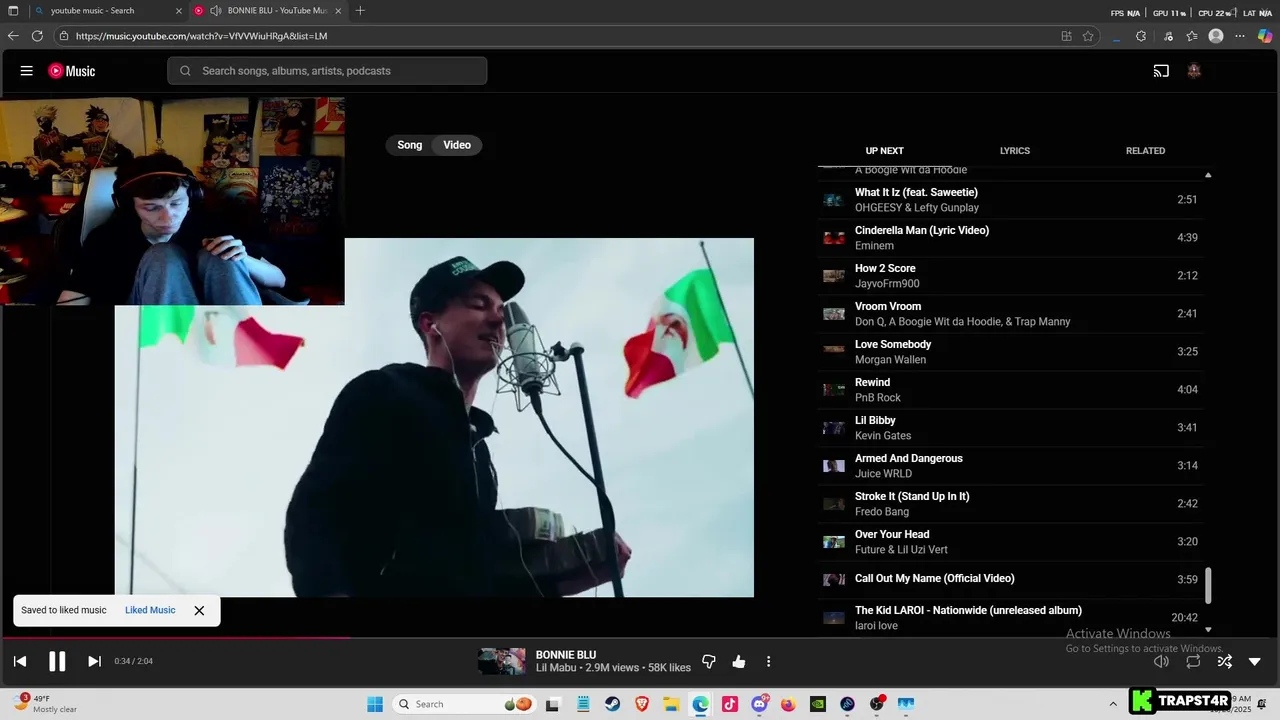The width and height of the screenshot is (1280, 720).
Task: Go to YouTube Music home via logo
Action: click(72, 71)
